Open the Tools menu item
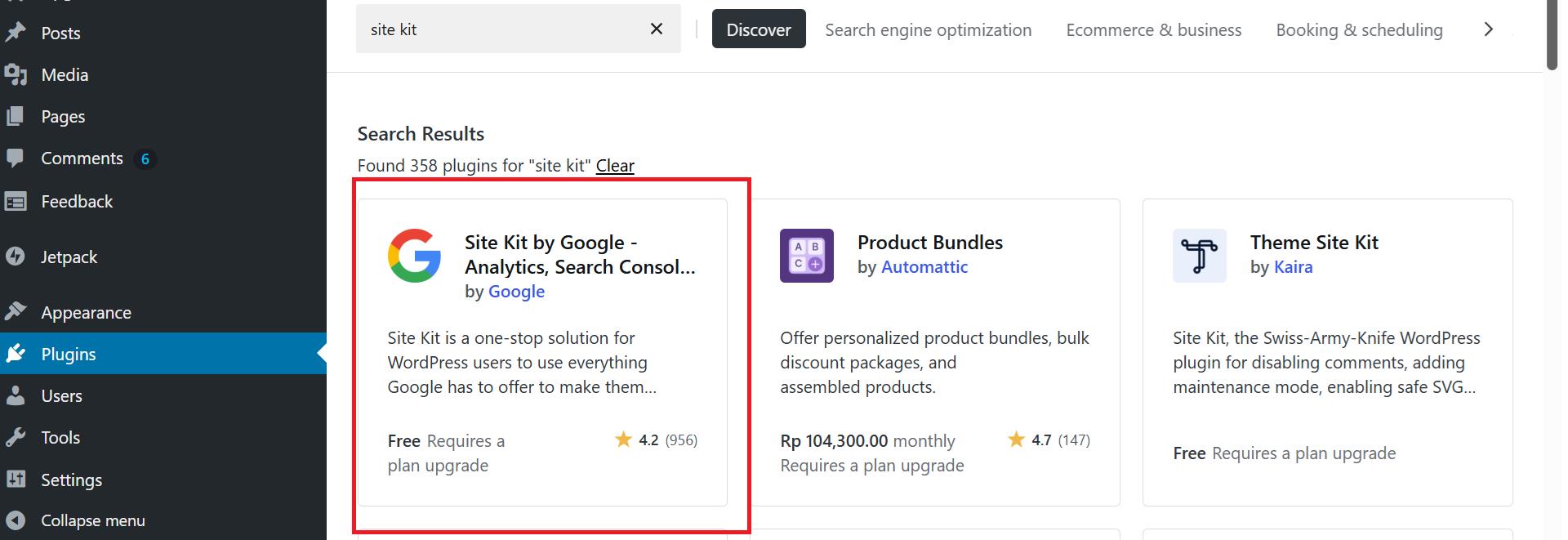Image resolution: width=1568 pixels, height=540 pixels. pos(60,437)
